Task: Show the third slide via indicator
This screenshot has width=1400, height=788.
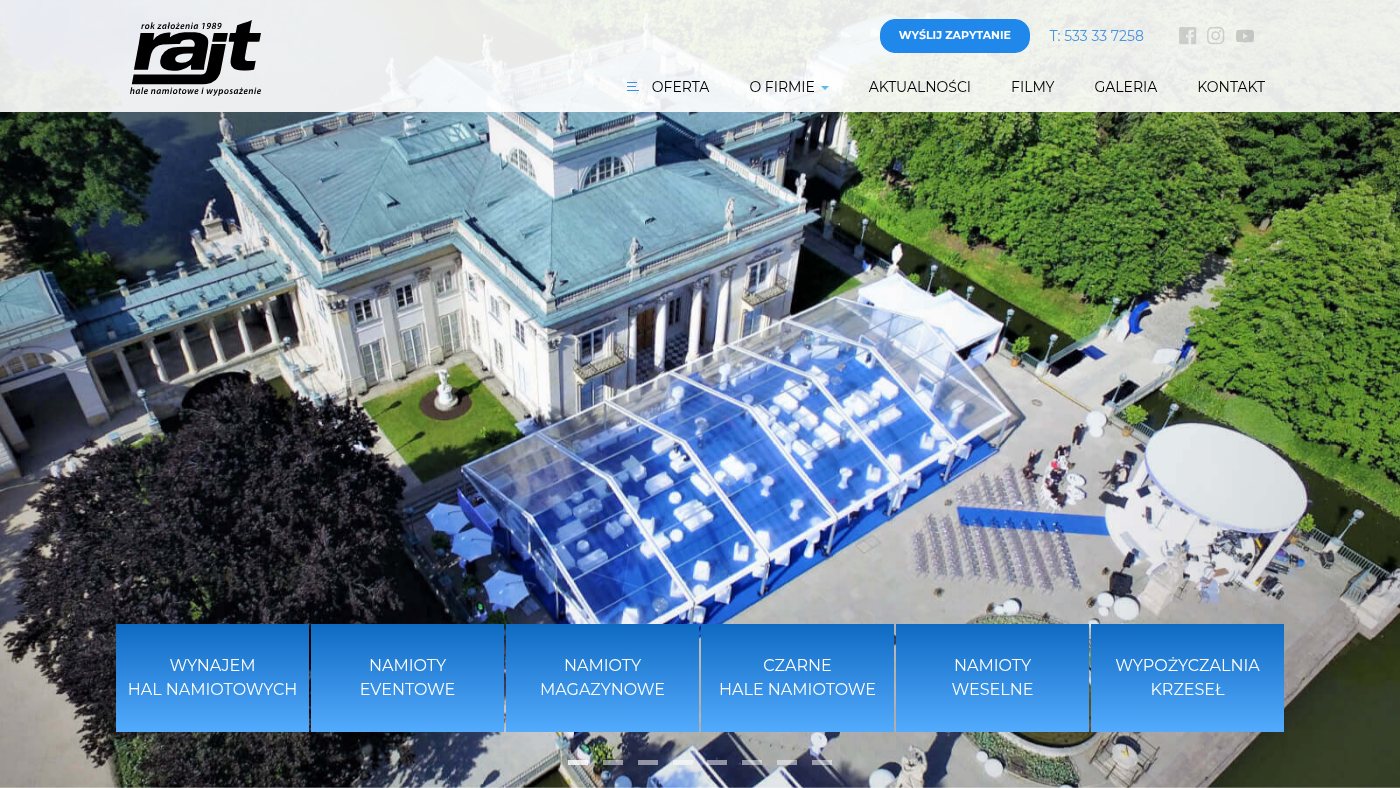Action: tap(648, 762)
